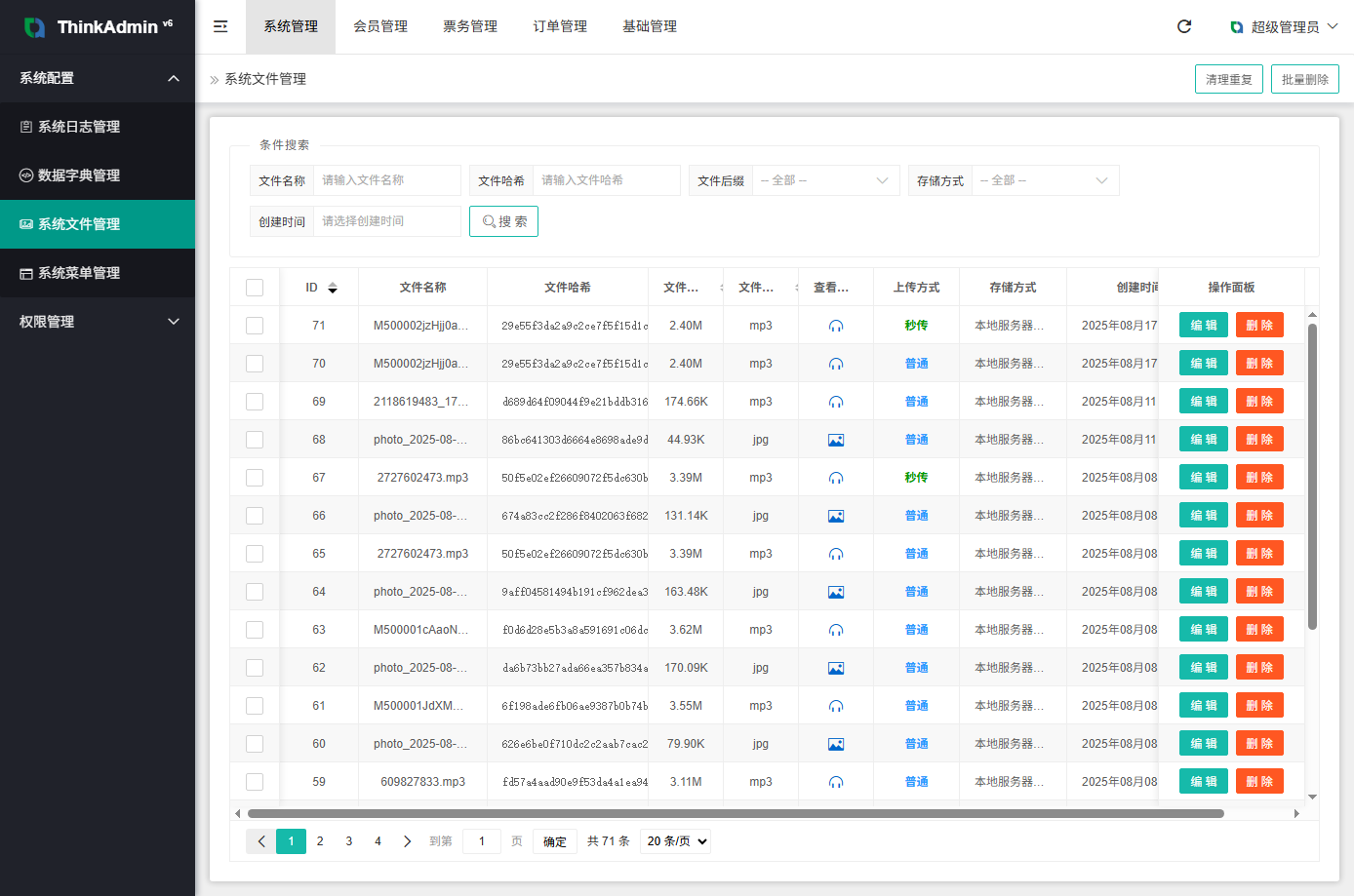Click the 清理重复 button
Viewport: 1354px width, 896px height.
click(1229, 79)
